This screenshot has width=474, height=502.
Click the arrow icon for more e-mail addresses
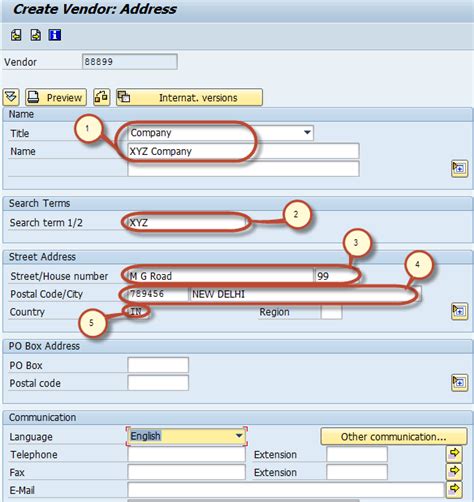[454, 489]
